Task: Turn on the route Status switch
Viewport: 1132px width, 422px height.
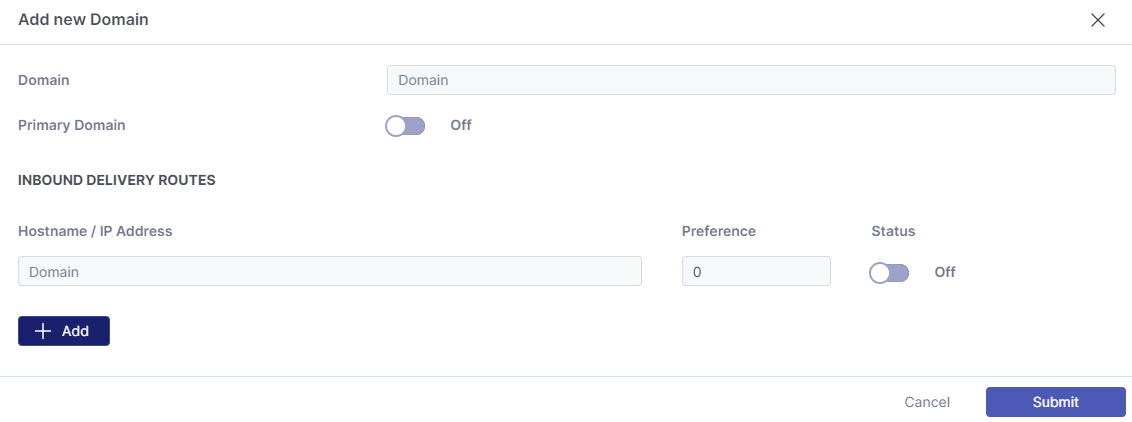Action: click(889, 272)
